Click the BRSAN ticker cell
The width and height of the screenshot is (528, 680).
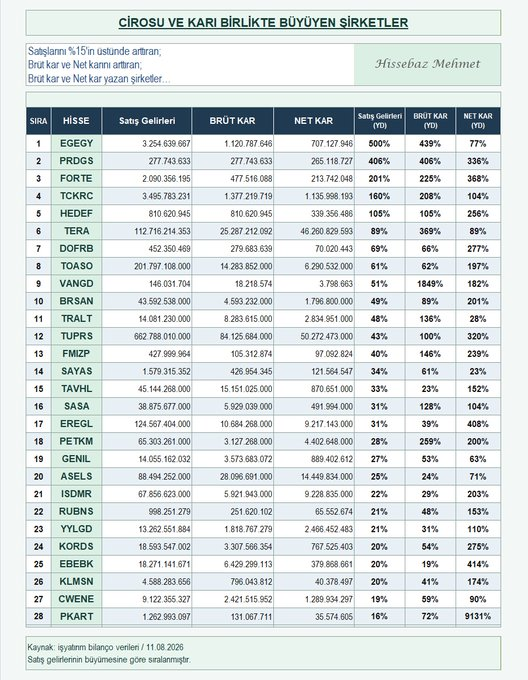tap(76, 301)
